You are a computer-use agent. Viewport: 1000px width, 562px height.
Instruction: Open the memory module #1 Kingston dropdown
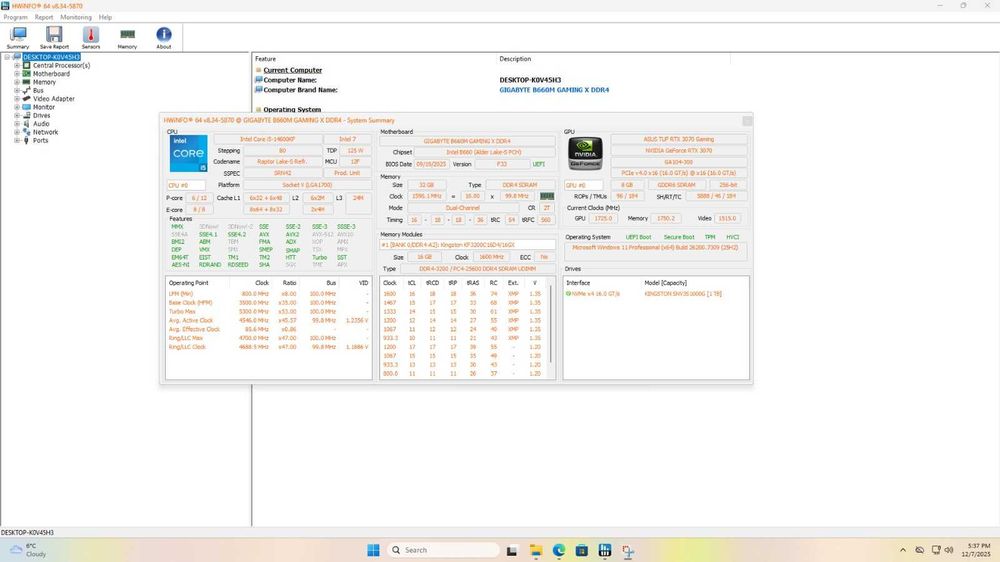467,245
